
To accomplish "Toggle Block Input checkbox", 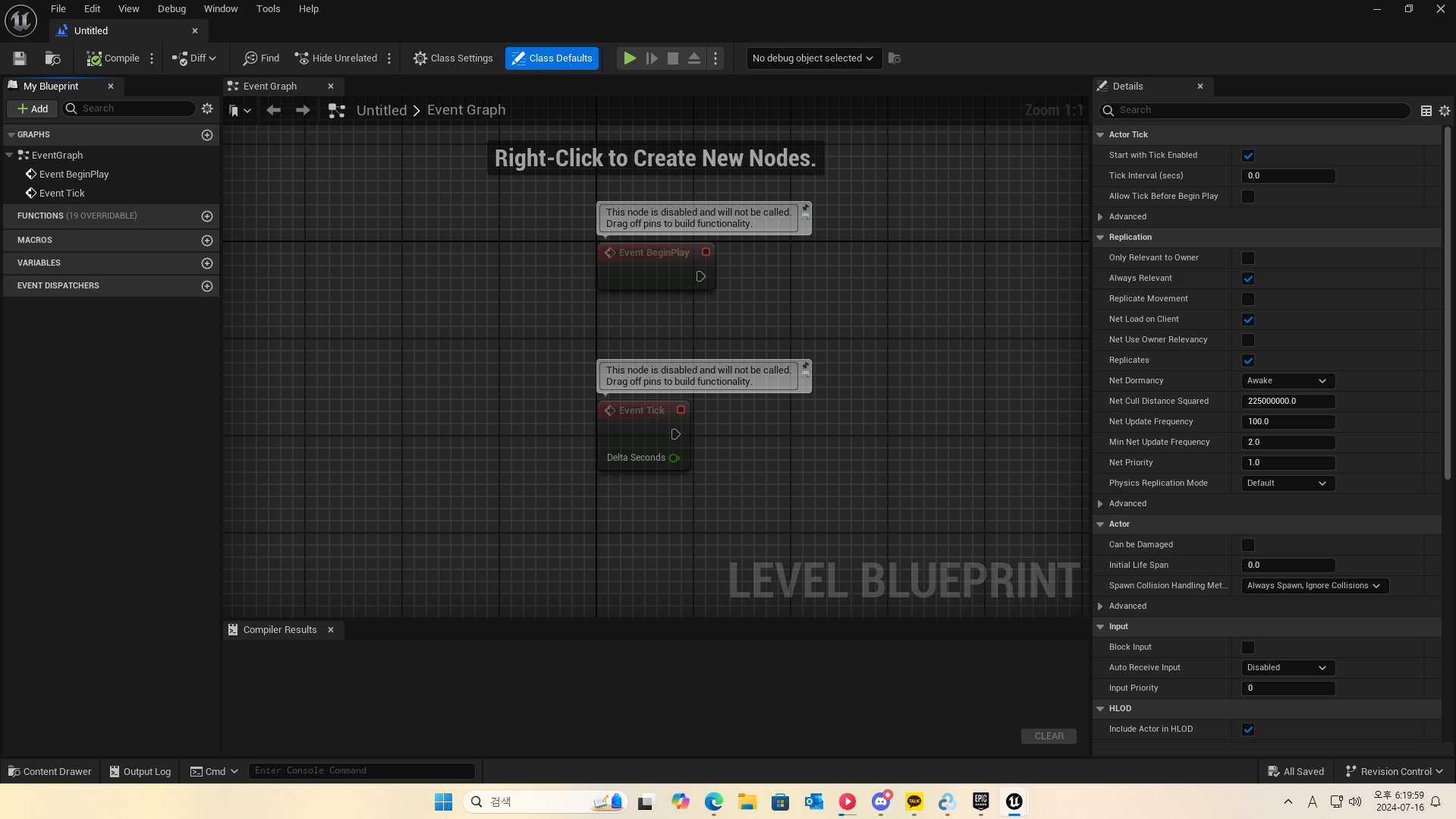I will click(x=1248, y=647).
